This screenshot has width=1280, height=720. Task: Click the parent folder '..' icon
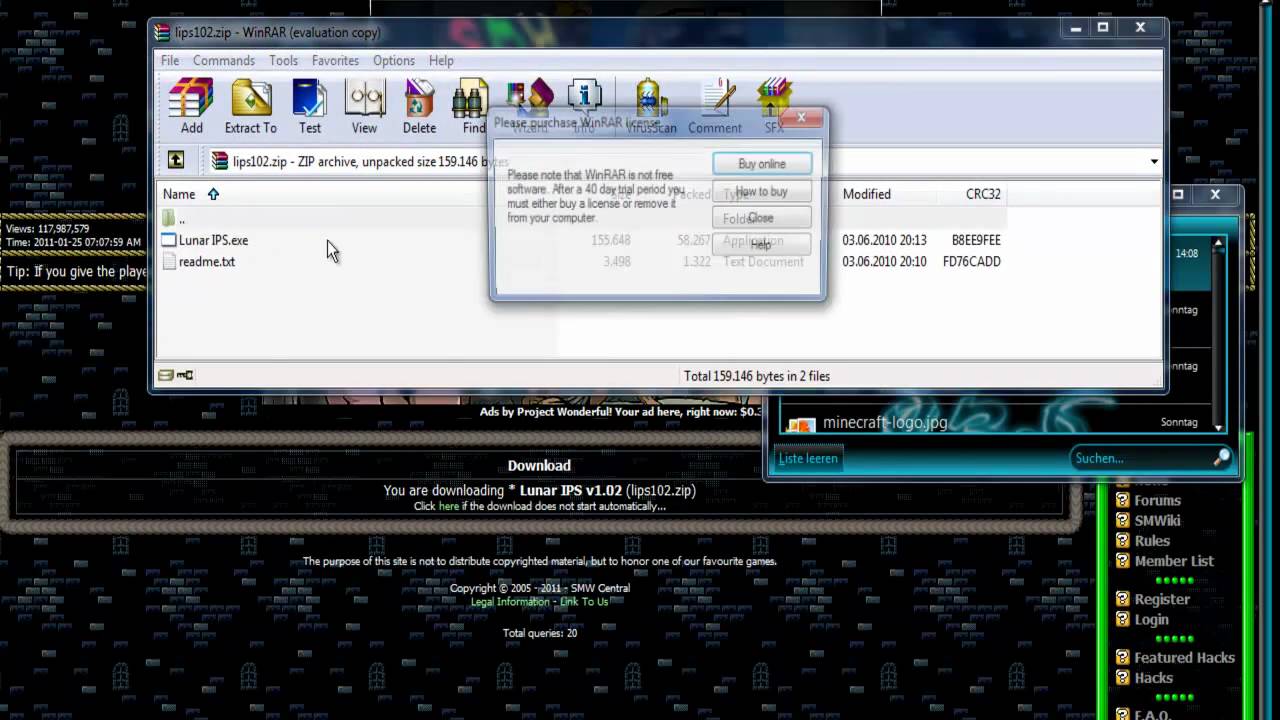[x=169, y=218]
